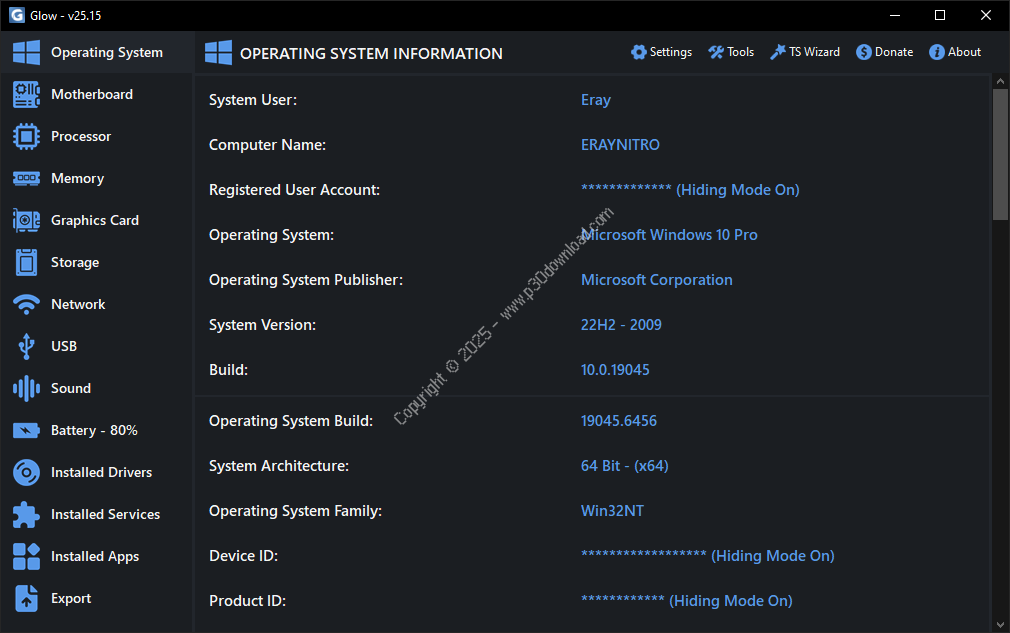Launch the TS Wizard

(805, 52)
